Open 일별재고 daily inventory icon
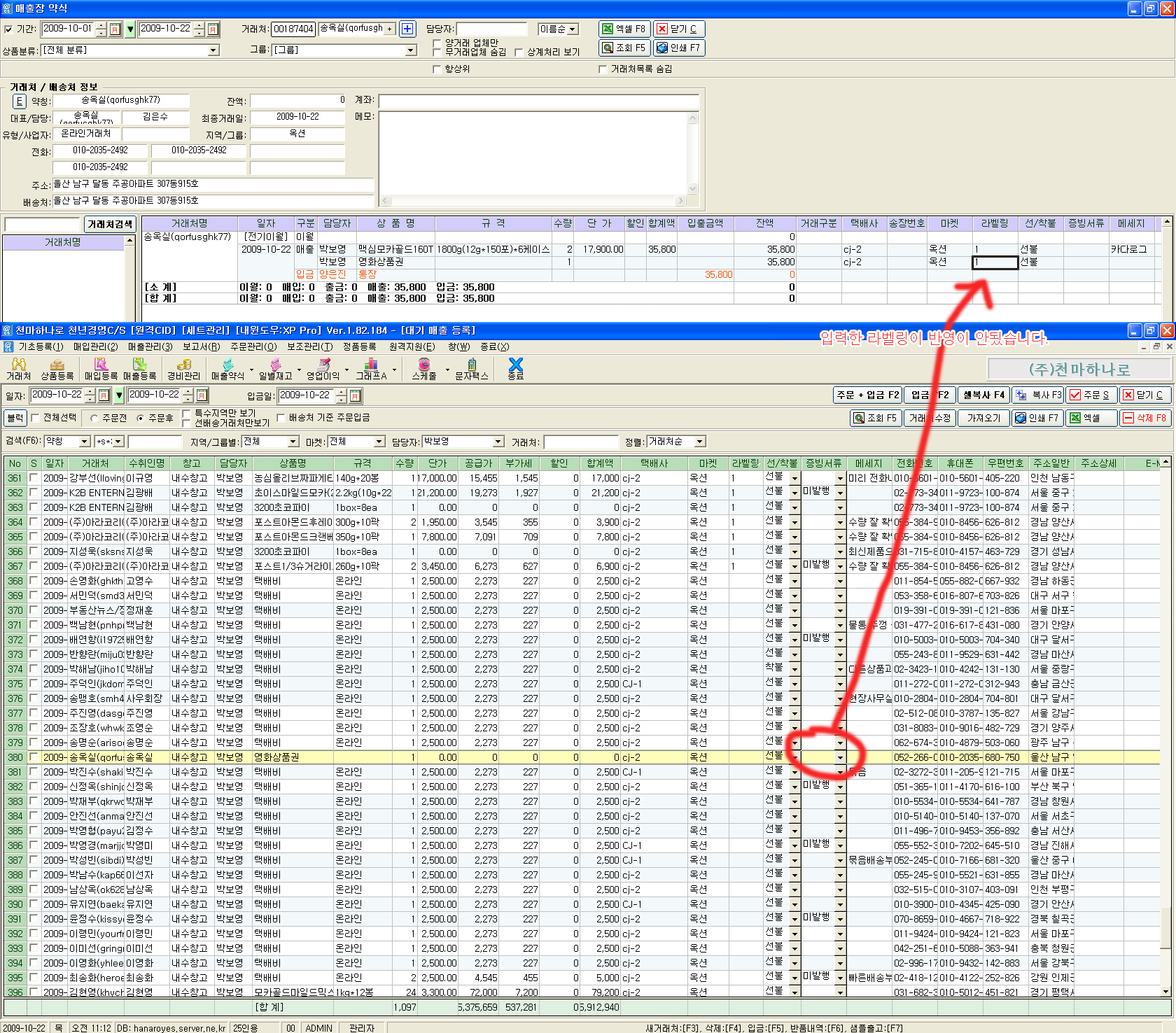Screen dimensions: 1176x1033 (276, 369)
